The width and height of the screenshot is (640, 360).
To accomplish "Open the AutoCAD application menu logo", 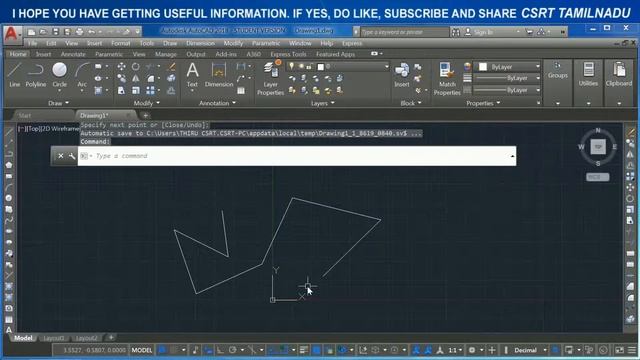I will pos(12,34).
